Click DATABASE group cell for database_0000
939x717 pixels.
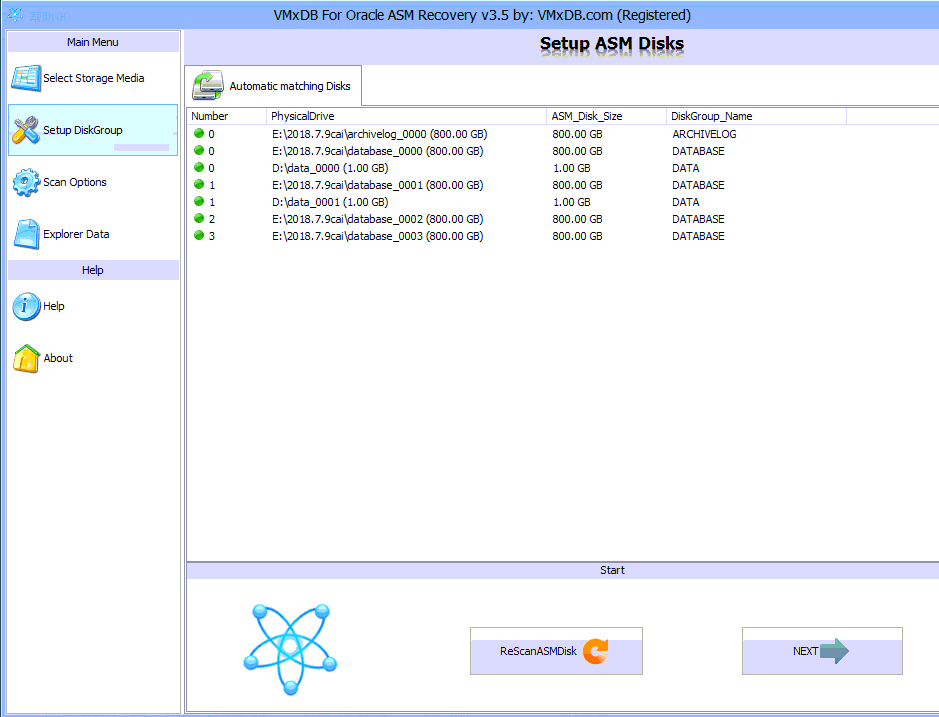coord(698,151)
